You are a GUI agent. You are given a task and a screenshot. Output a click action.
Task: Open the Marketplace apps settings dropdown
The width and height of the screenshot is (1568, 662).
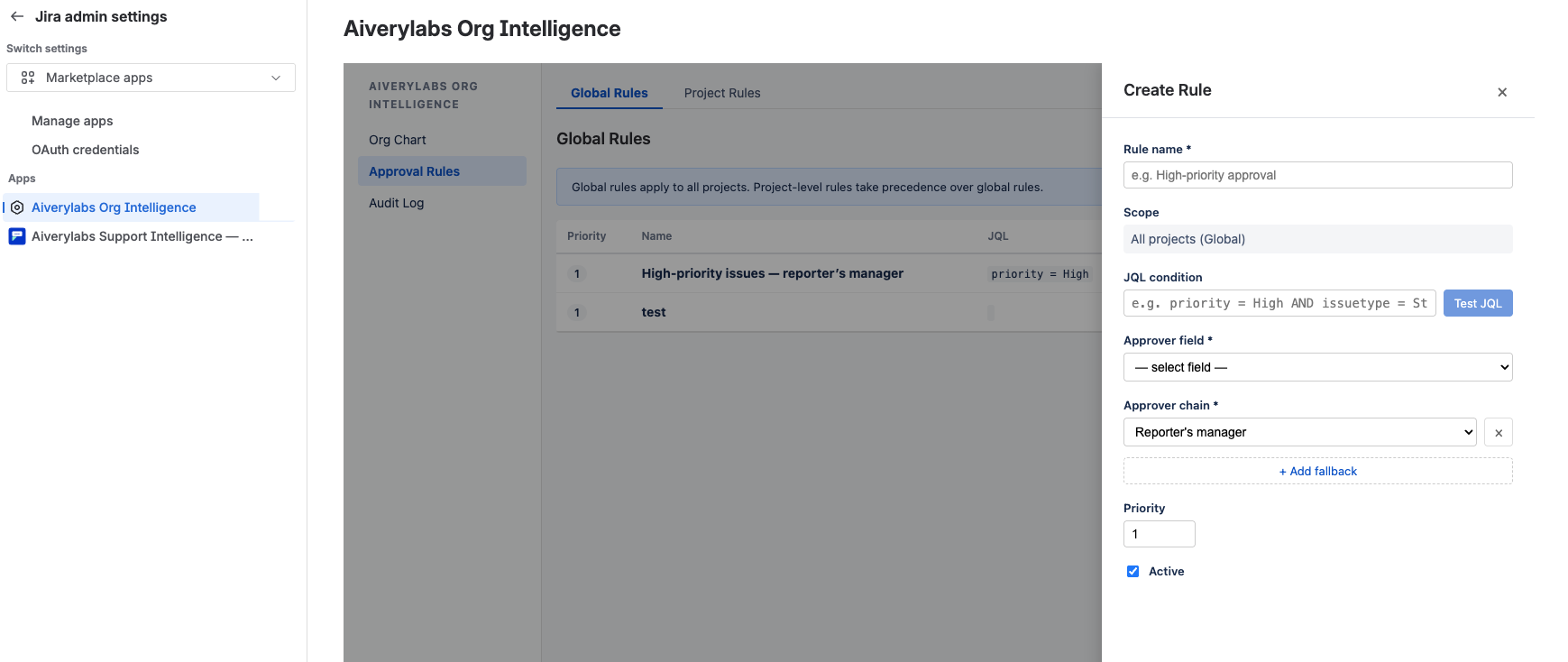(x=151, y=78)
